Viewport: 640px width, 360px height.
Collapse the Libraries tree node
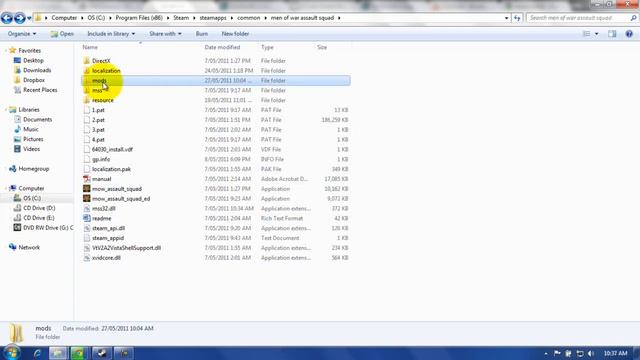pyautogui.click(x=6, y=109)
